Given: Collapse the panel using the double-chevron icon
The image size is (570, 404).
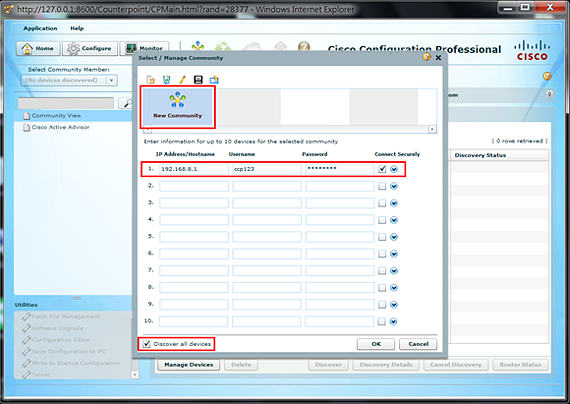Looking at the screenshot, I should point(550,94).
